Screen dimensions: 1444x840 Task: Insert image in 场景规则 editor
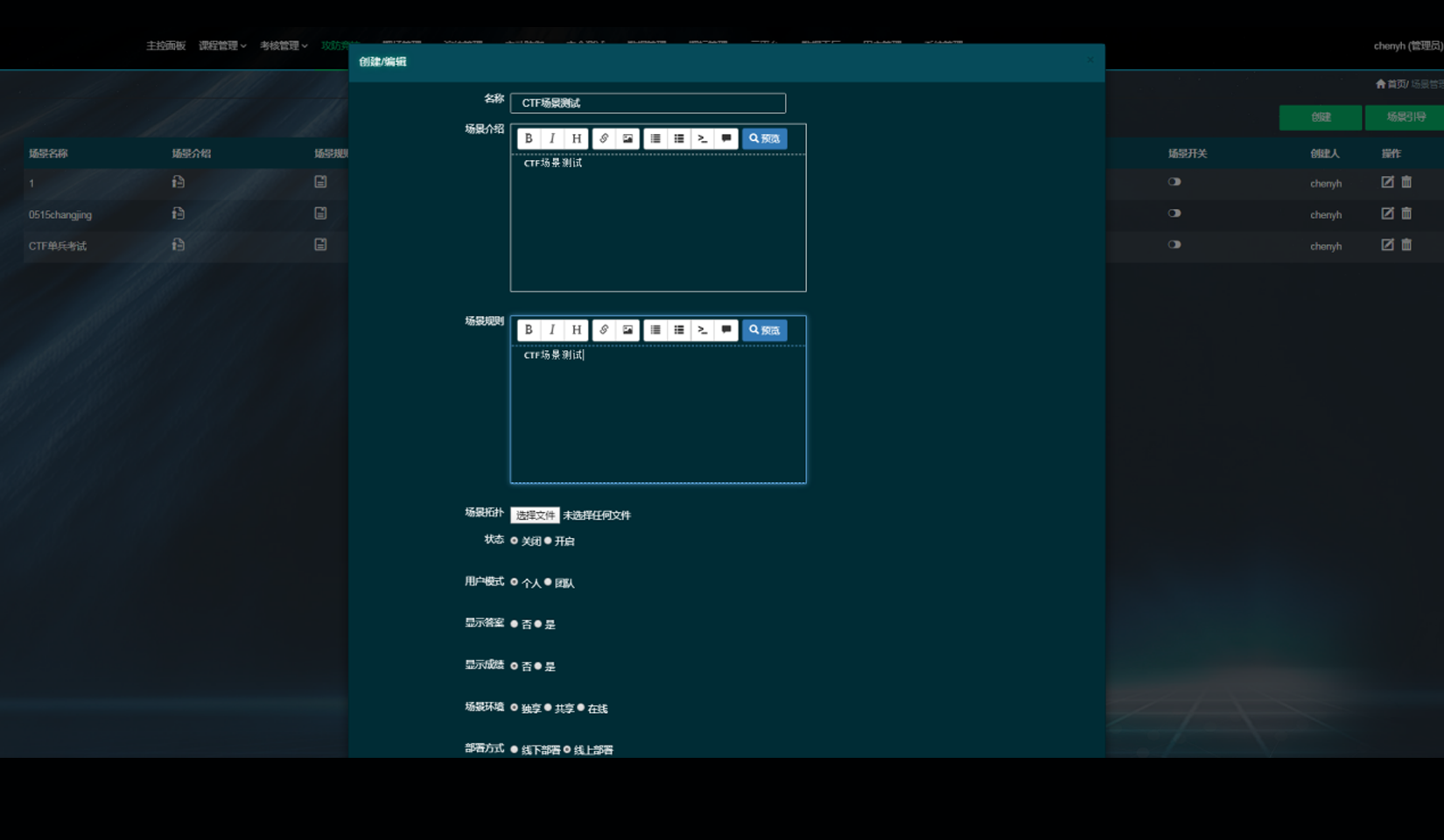tap(627, 330)
